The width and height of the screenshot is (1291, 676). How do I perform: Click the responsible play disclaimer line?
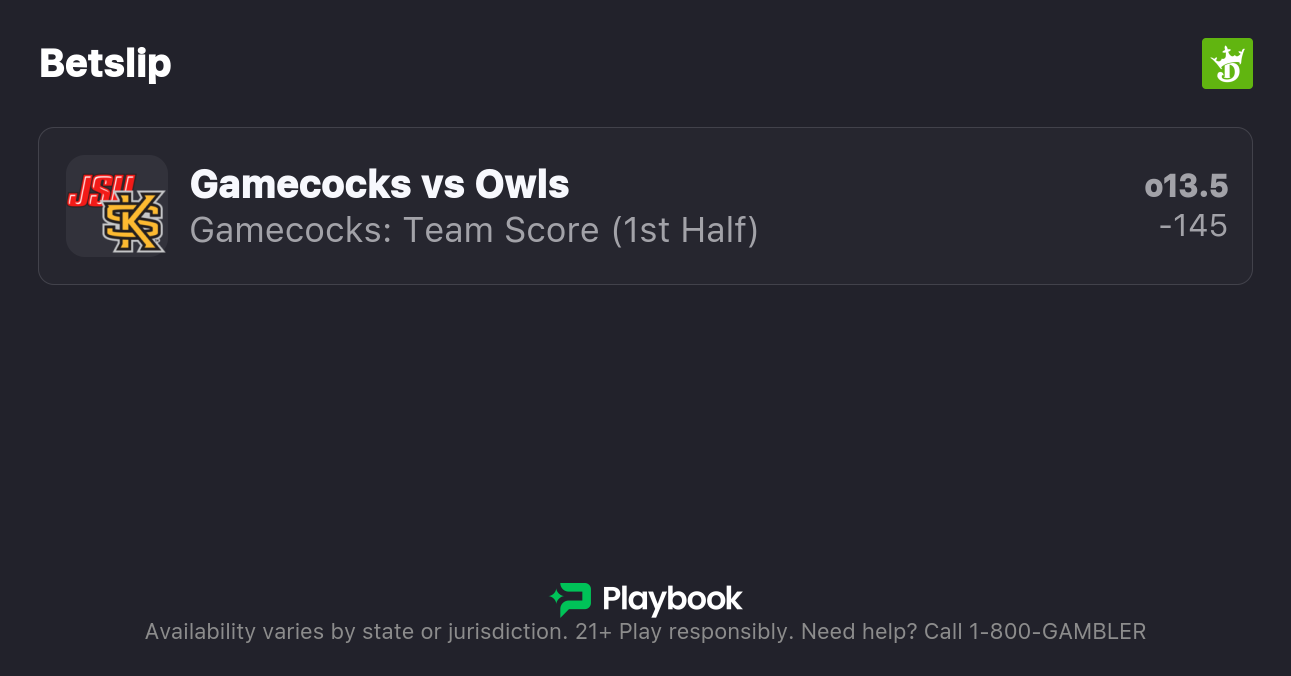(x=645, y=631)
